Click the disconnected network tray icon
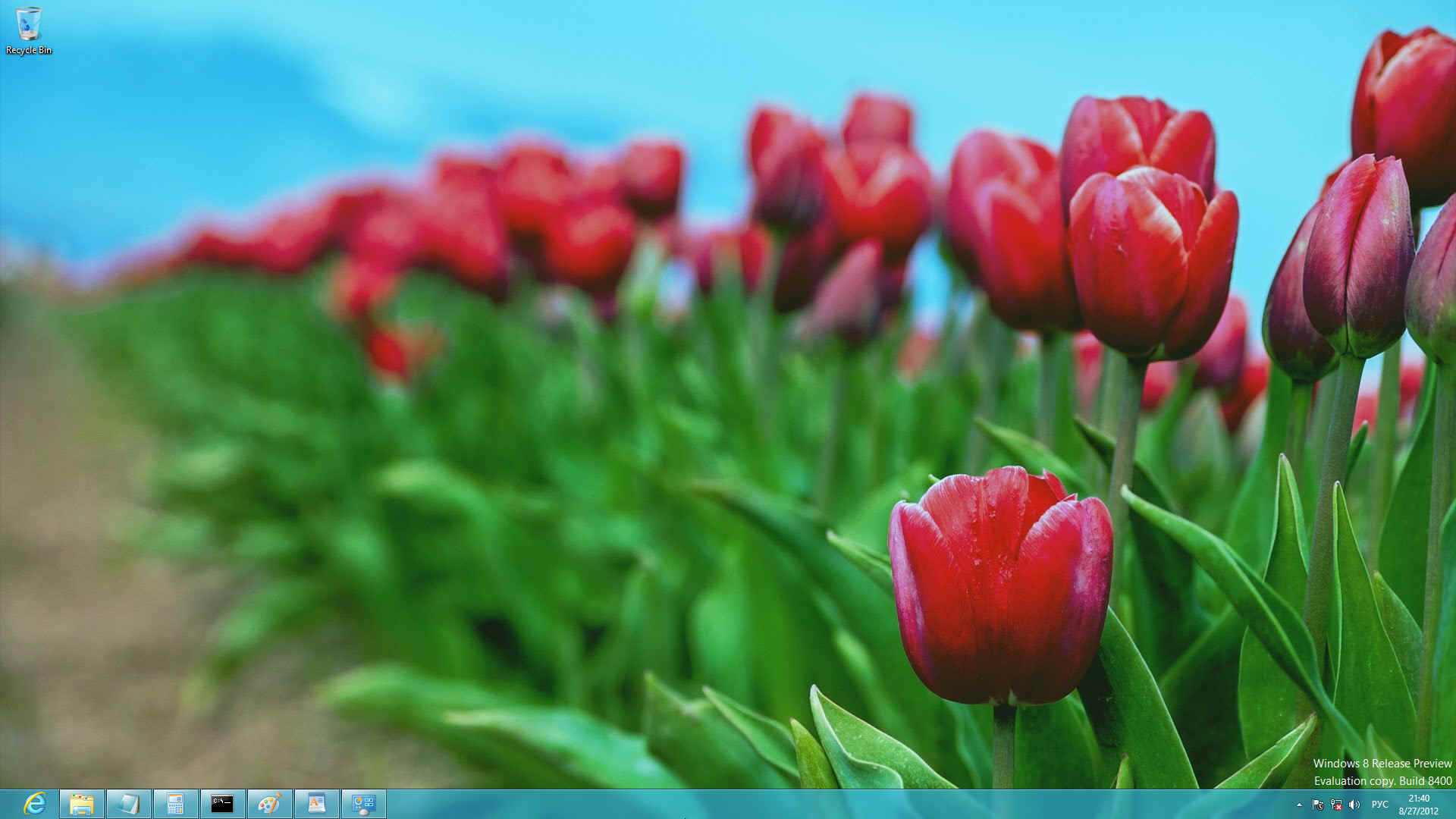This screenshot has height=819, width=1456. coord(1336,805)
